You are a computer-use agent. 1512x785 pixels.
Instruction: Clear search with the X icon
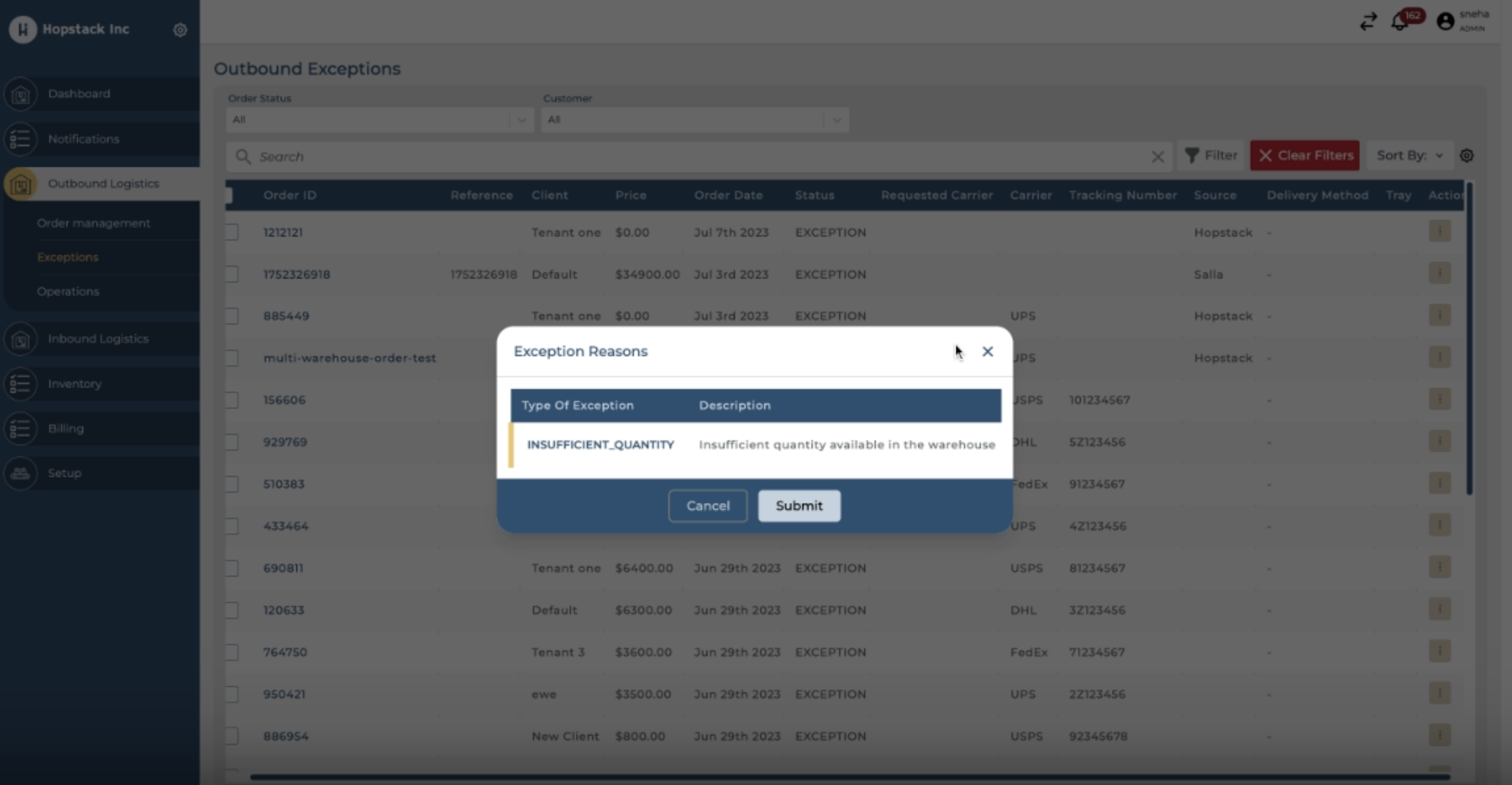pyautogui.click(x=1158, y=157)
